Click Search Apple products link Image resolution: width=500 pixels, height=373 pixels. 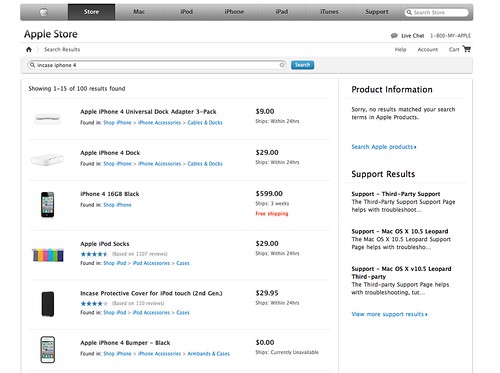pos(384,147)
